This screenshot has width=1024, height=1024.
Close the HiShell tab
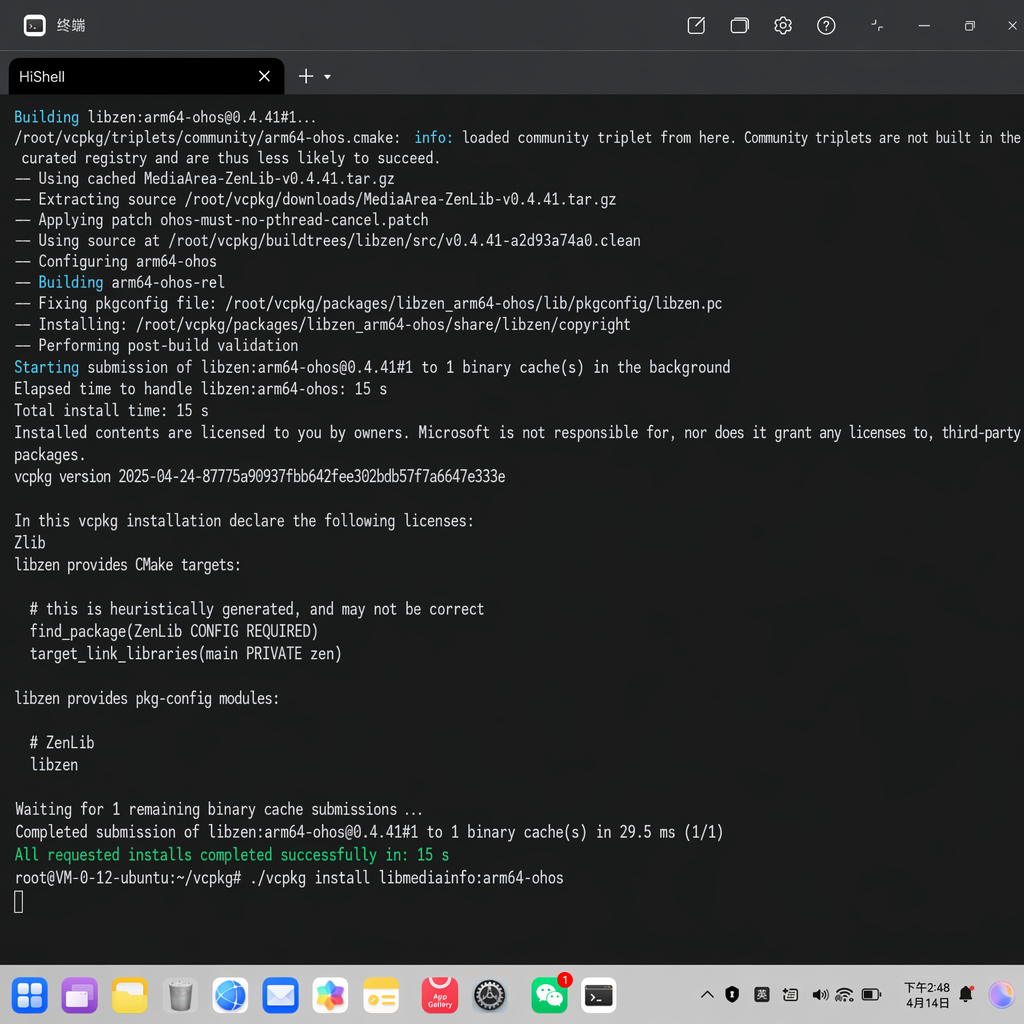264,76
